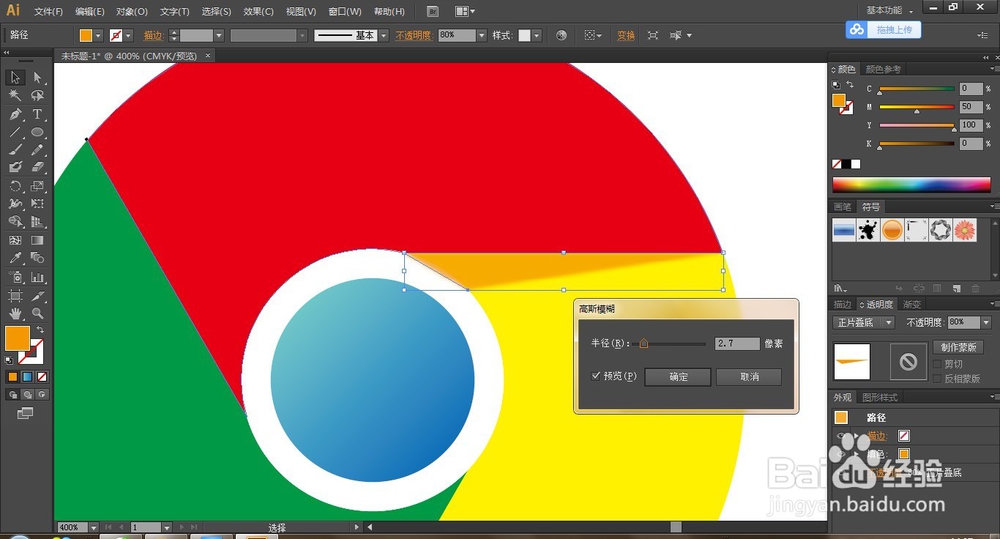This screenshot has height=539, width=1000.
Task: Select the Rotate tool
Action: pyautogui.click(x=15, y=186)
